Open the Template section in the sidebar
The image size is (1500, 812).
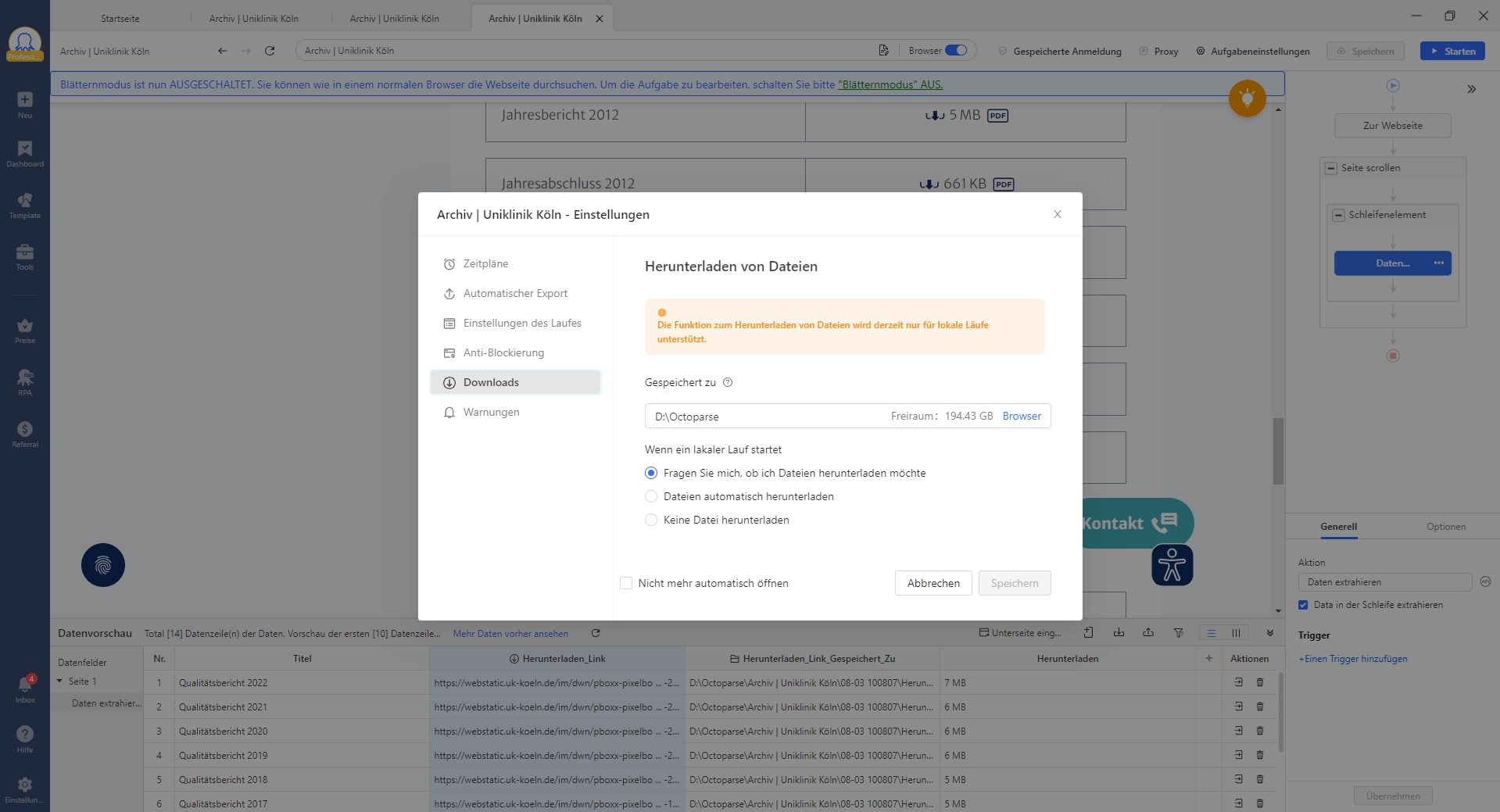pyautogui.click(x=25, y=206)
